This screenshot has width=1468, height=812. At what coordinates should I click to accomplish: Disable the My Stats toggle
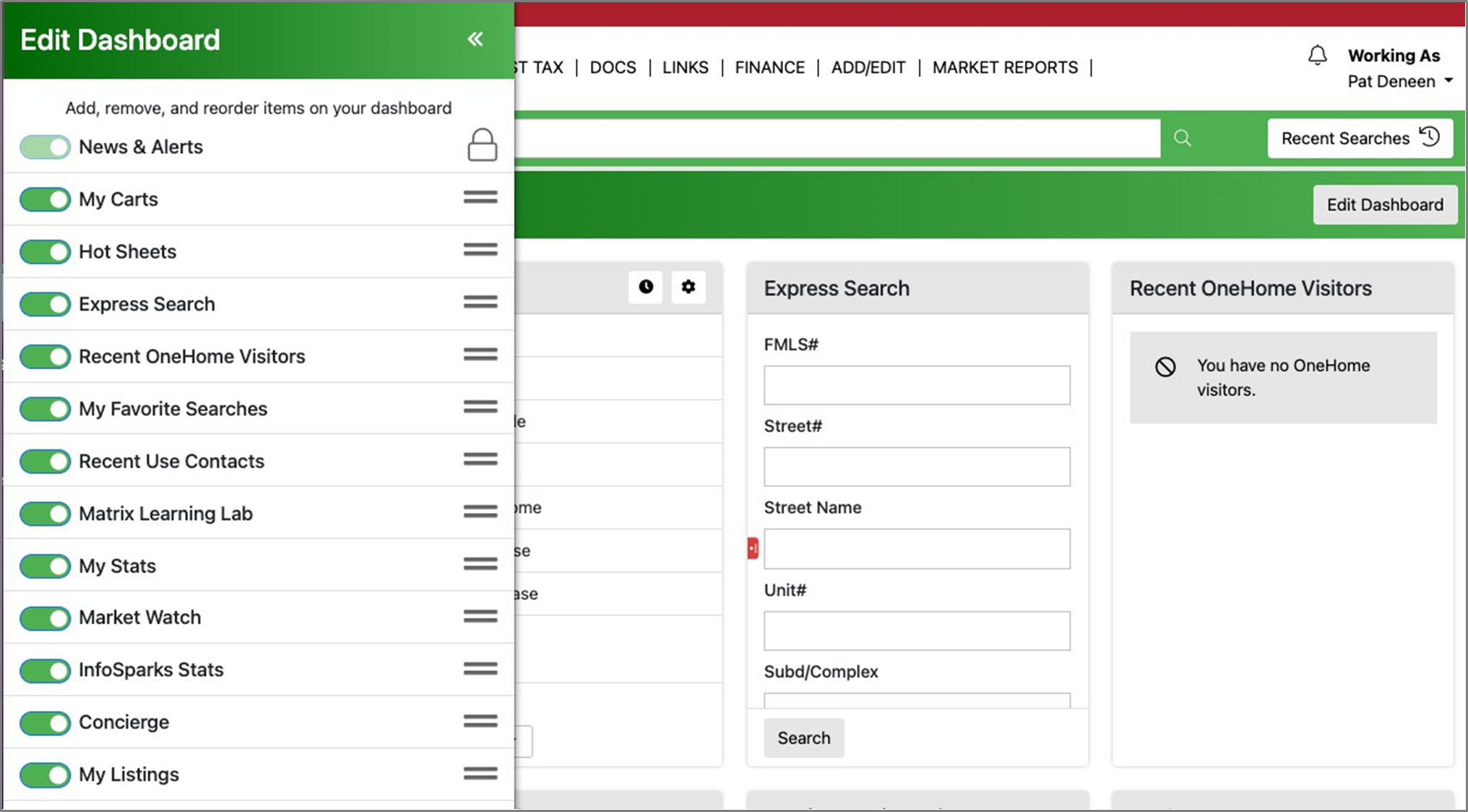point(45,566)
